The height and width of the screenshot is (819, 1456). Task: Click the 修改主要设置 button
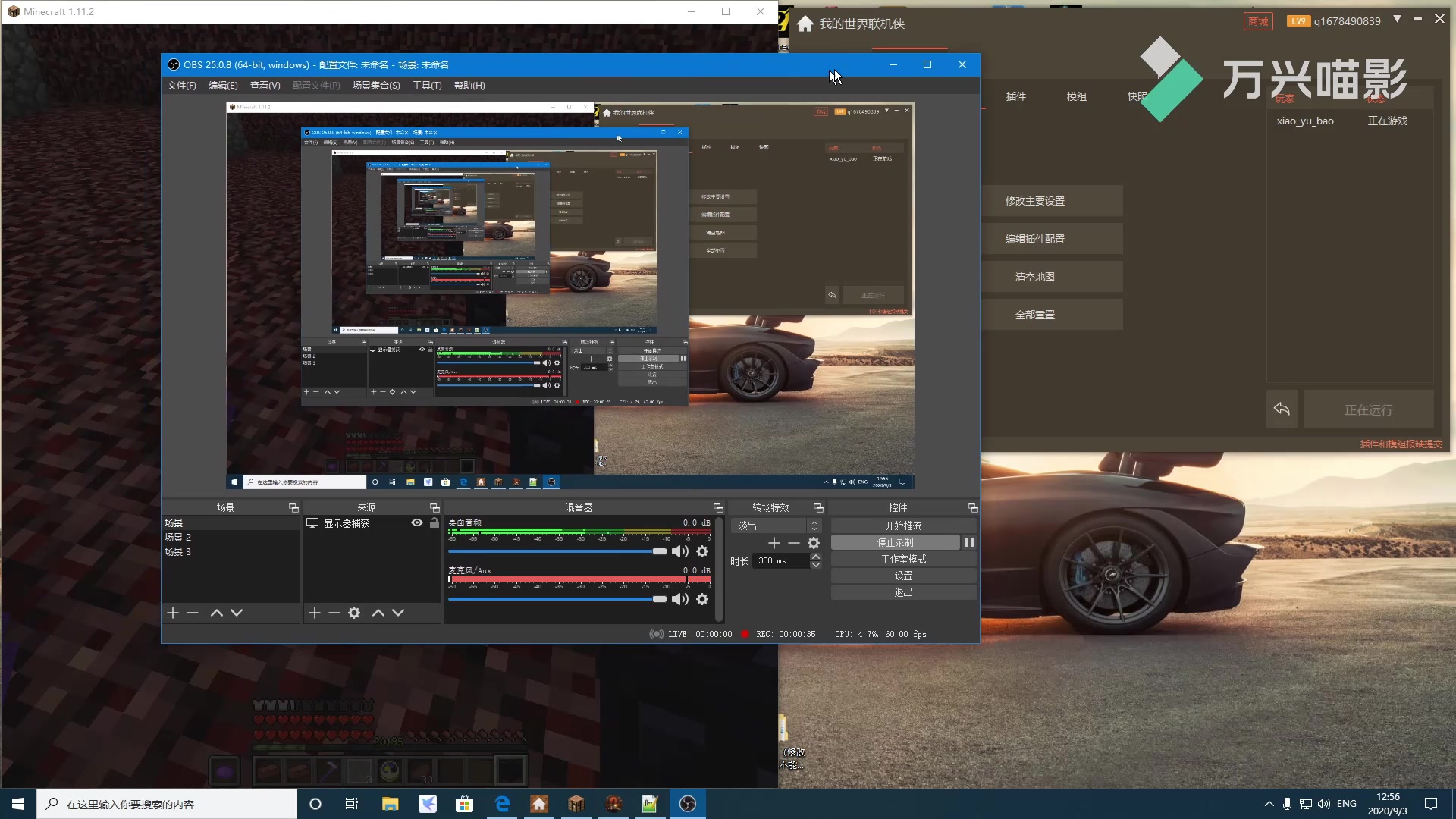point(1052,201)
